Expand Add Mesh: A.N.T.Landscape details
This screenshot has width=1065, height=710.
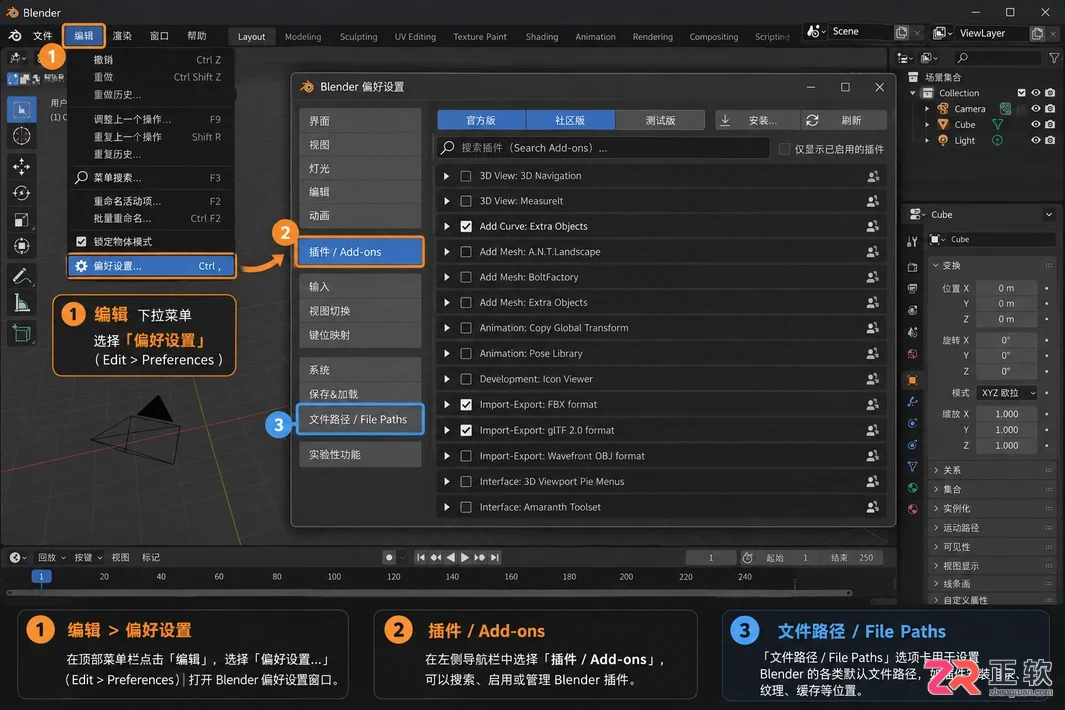coord(446,251)
